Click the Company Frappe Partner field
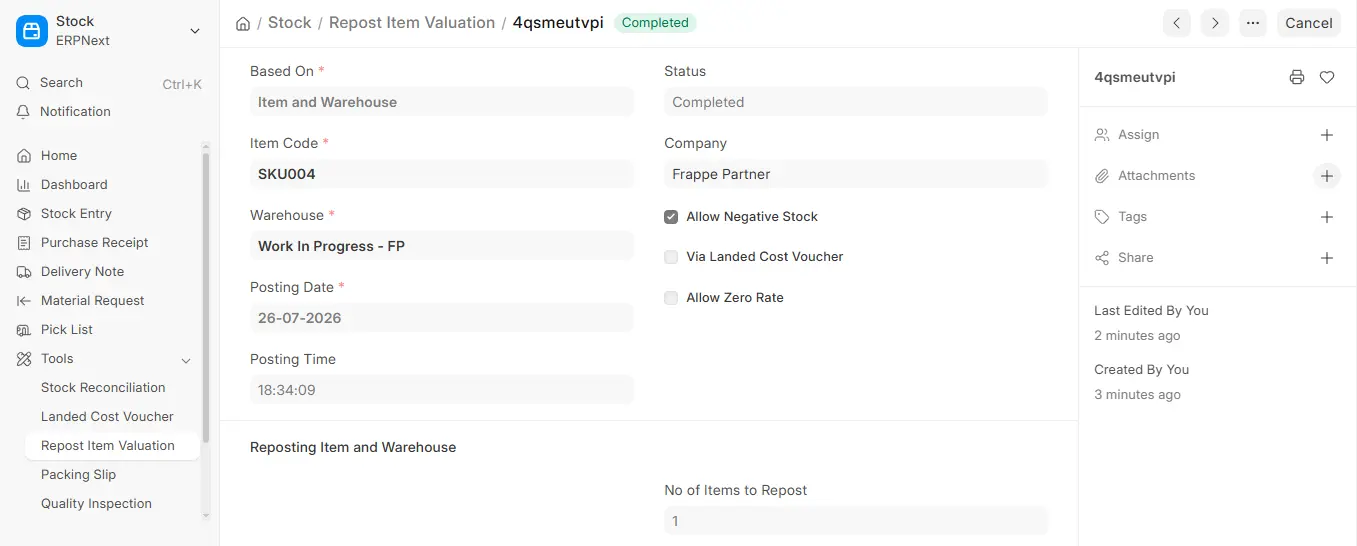1357x546 pixels. pos(856,174)
